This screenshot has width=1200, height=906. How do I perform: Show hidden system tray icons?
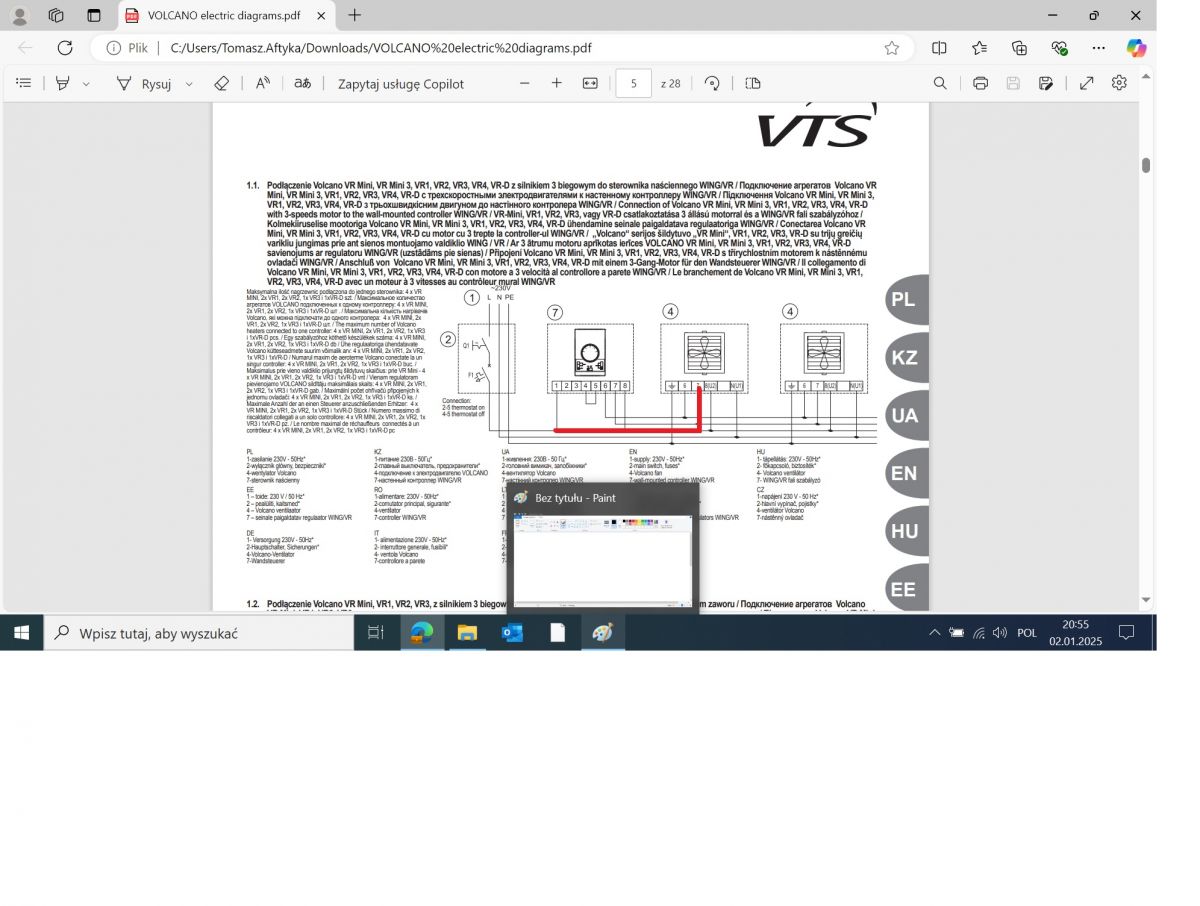coord(934,633)
